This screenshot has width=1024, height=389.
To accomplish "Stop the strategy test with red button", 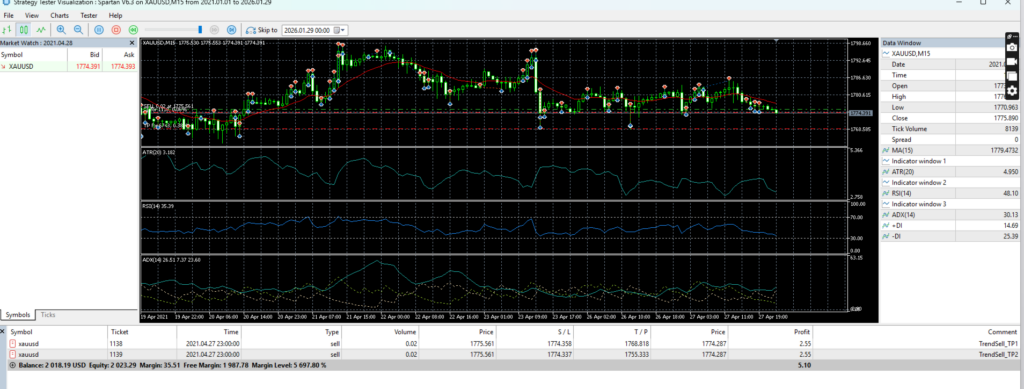I will coord(116,29).
